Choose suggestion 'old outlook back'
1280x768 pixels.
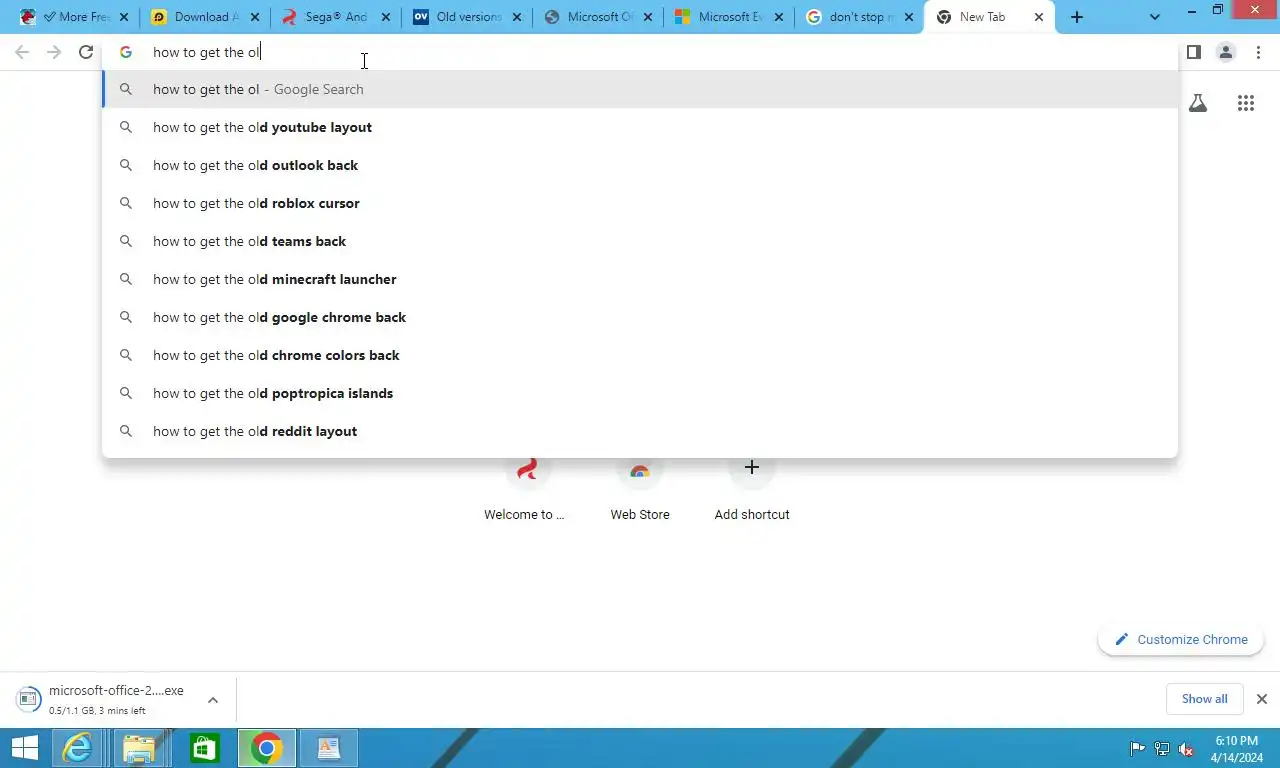(640, 165)
